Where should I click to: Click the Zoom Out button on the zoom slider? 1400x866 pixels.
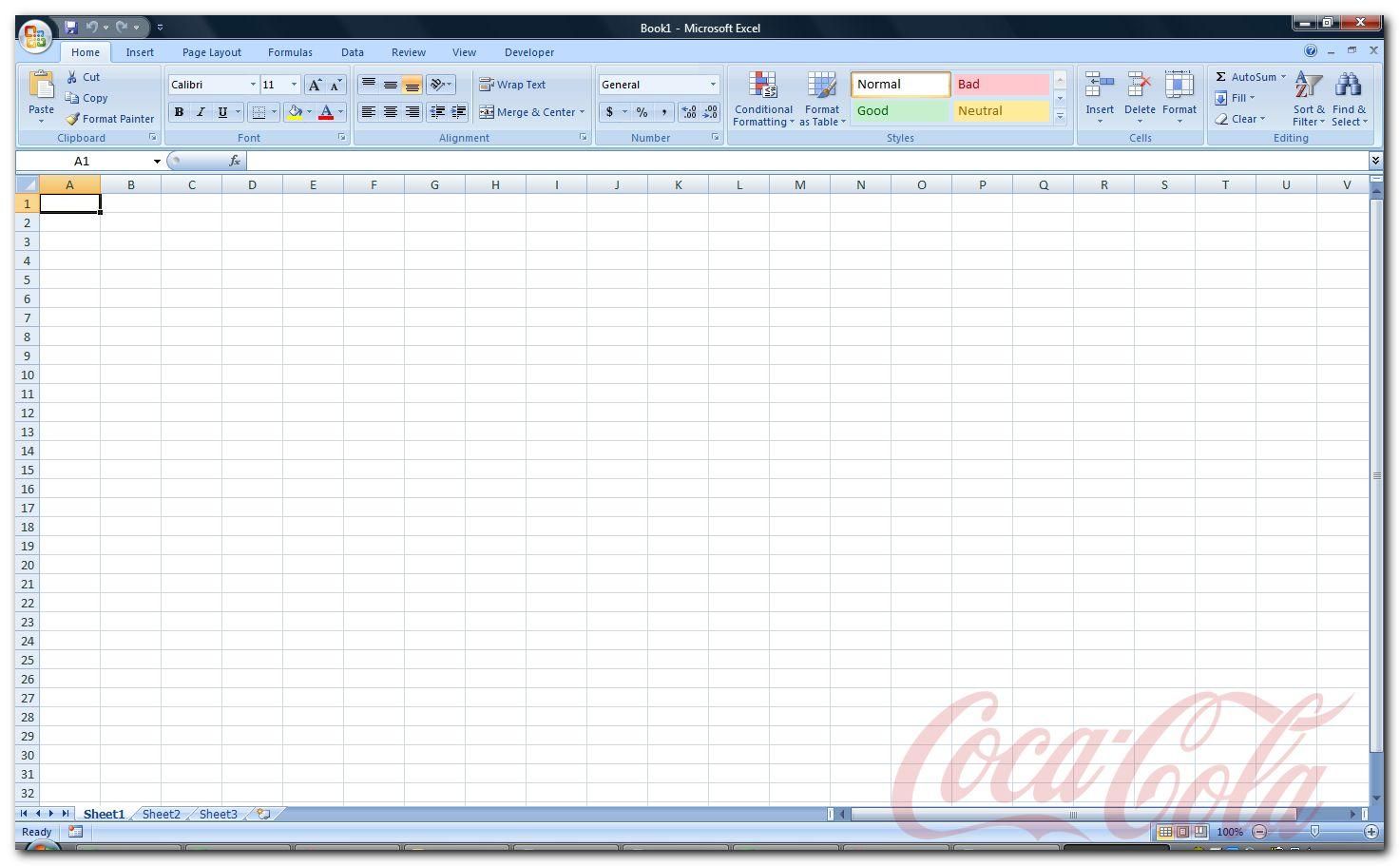point(1257,832)
